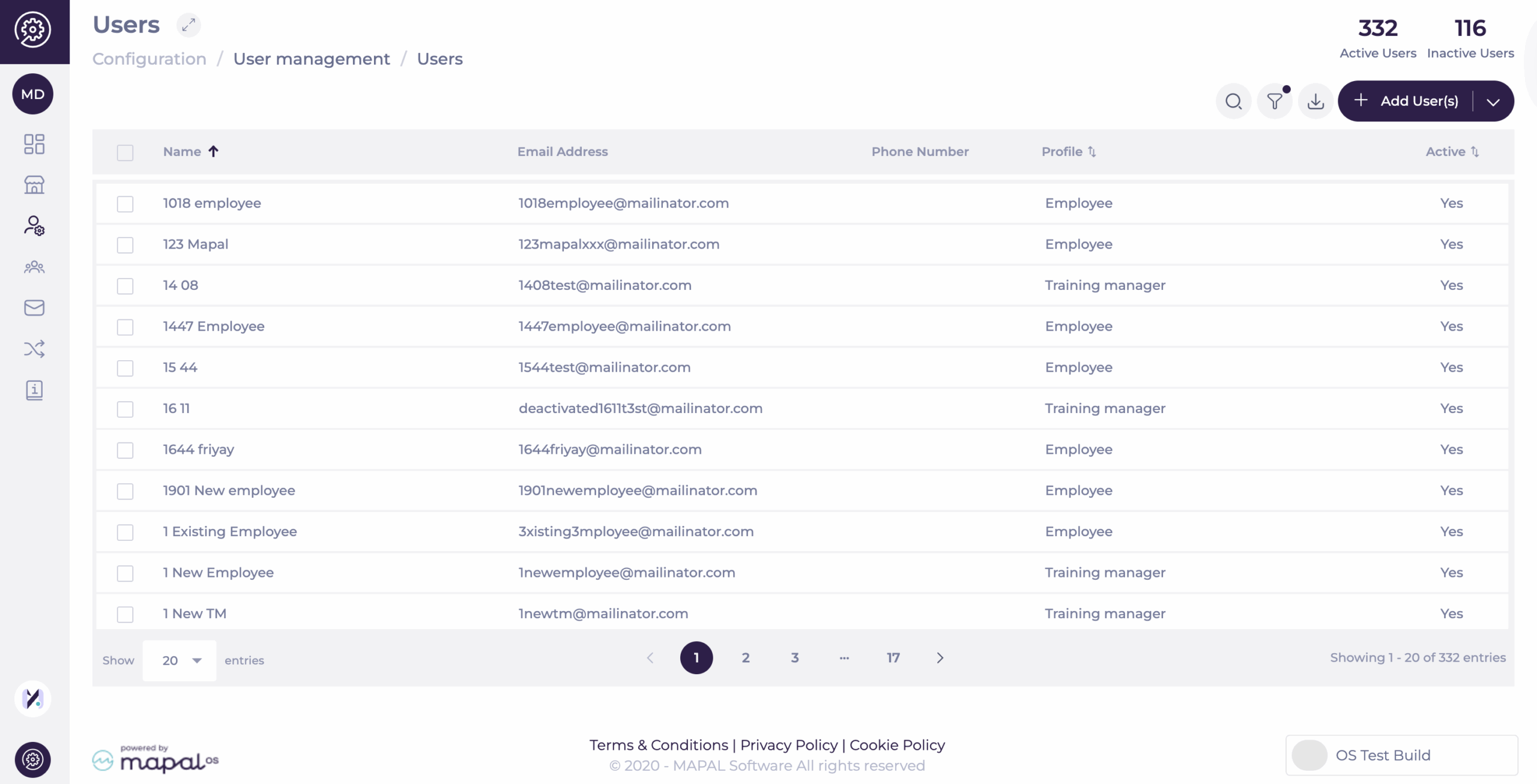Click the expand icon next to Users title

point(189,25)
